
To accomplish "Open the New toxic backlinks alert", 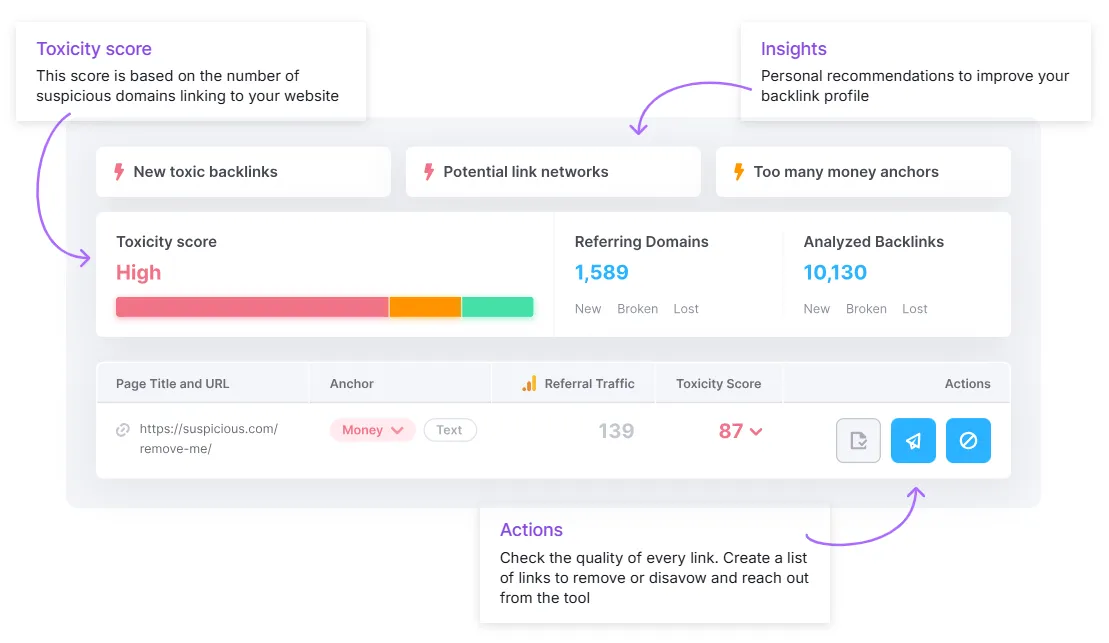I will (x=243, y=171).
